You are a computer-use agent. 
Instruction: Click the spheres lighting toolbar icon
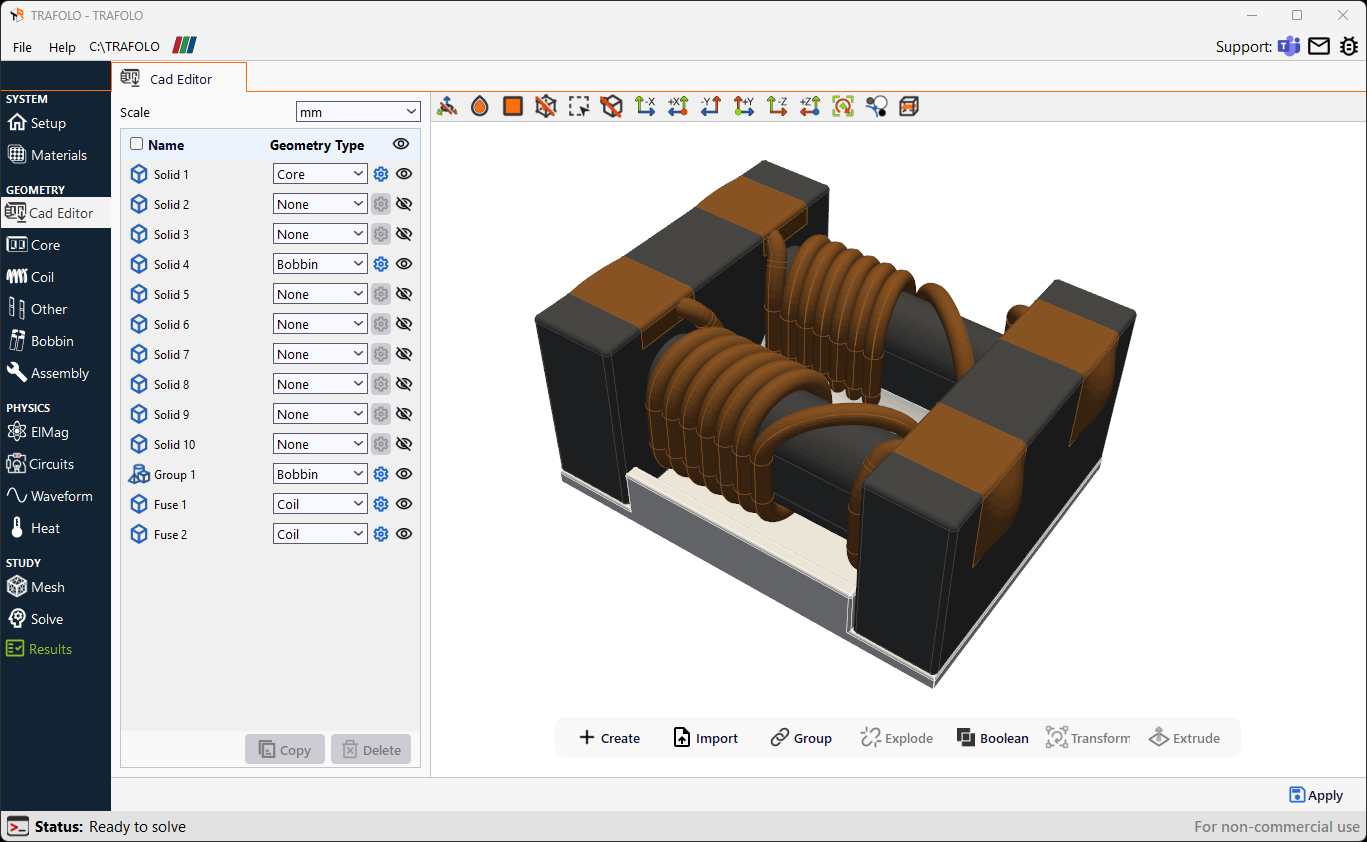[876, 106]
